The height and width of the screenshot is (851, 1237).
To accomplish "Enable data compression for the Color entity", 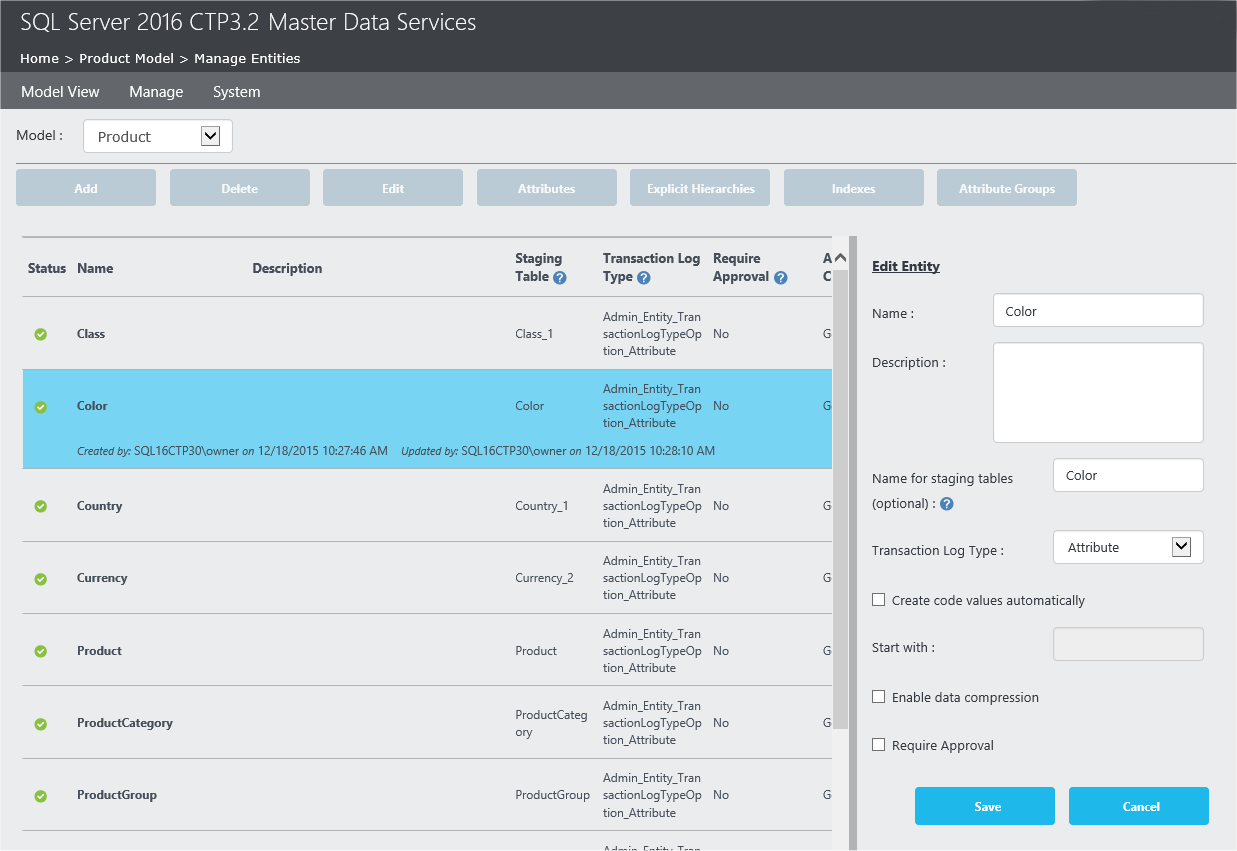I will [x=878, y=697].
